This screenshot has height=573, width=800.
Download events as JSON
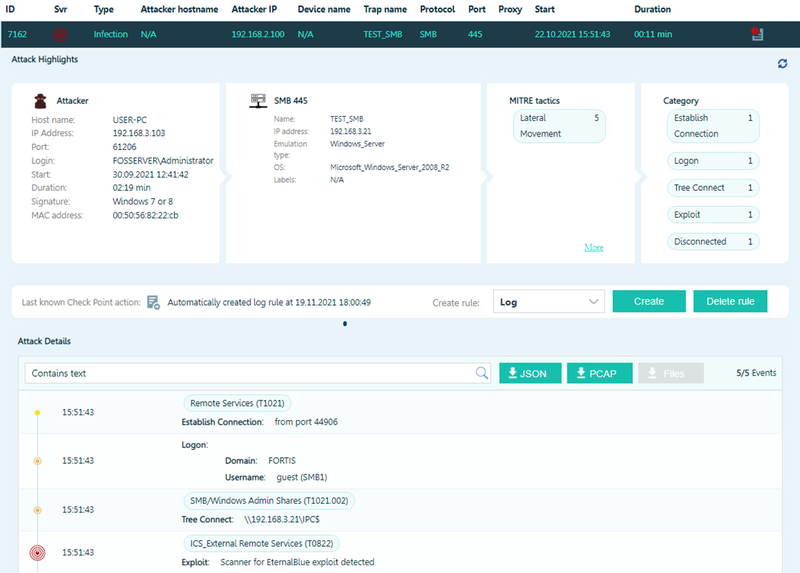point(530,373)
